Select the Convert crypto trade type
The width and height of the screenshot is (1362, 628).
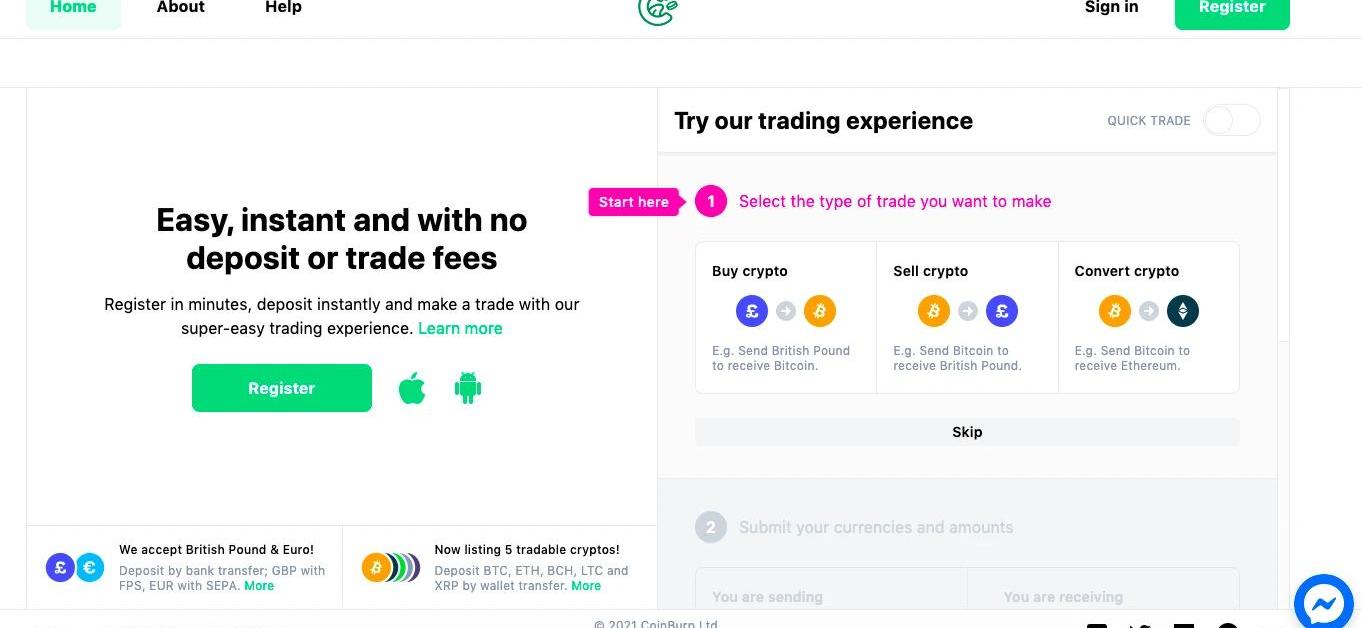1149,318
